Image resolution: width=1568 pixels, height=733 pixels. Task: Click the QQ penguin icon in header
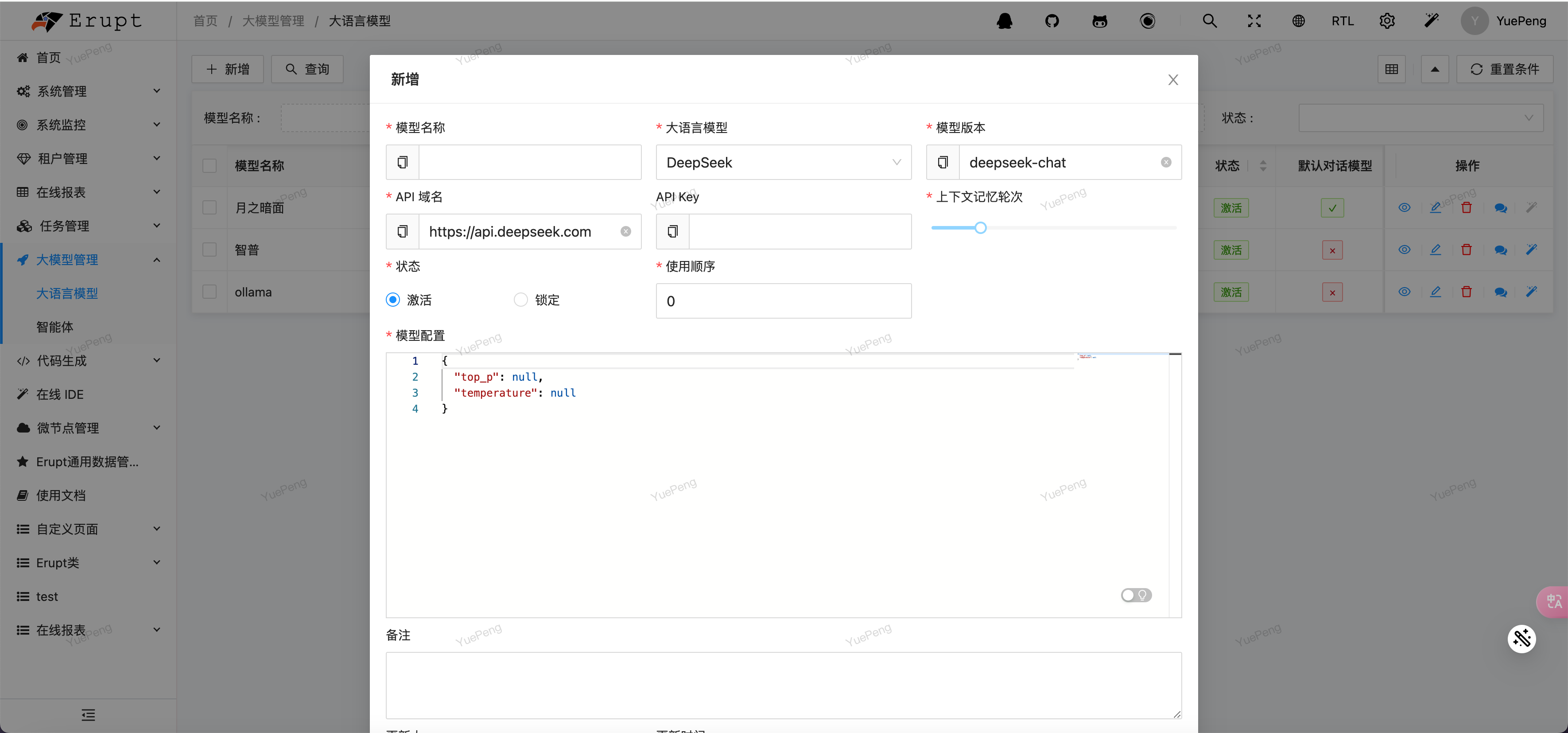tap(1004, 21)
